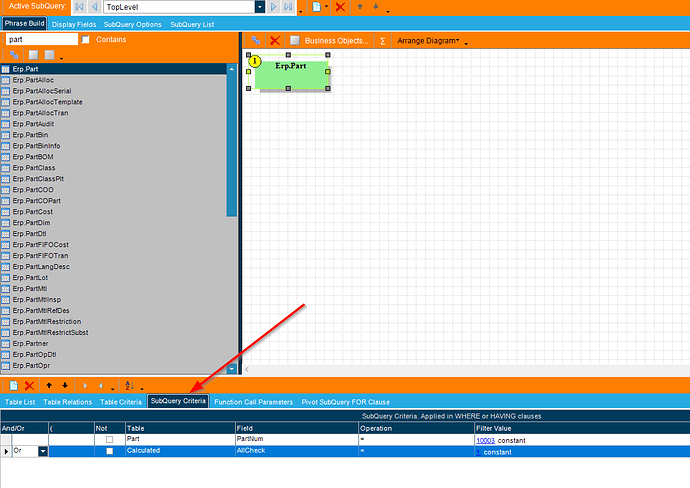Click the PartNum field cell
The width and height of the screenshot is (690, 488).
pyautogui.click(x=297, y=439)
